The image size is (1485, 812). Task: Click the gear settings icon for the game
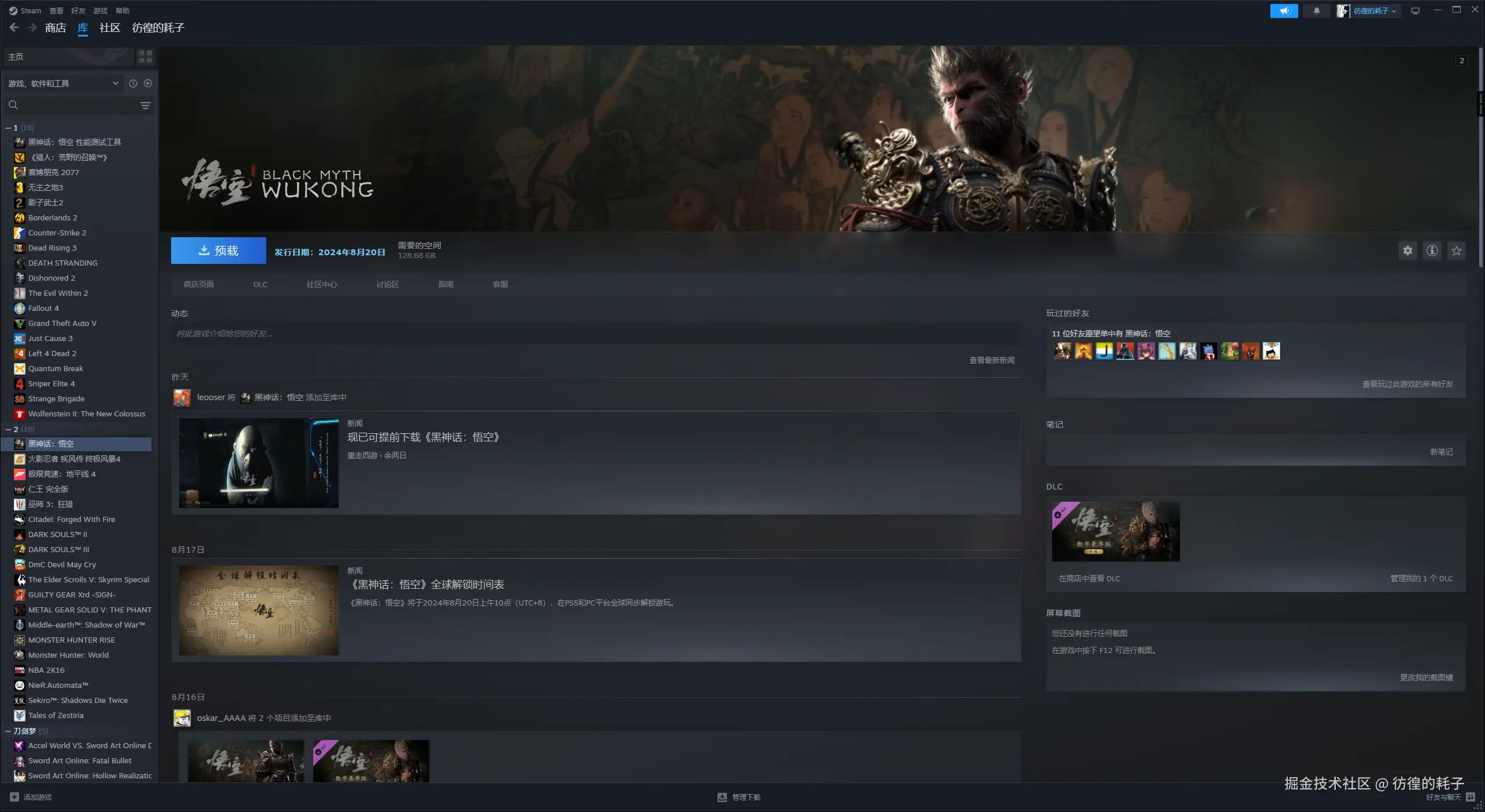click(x=1408, y=251)
